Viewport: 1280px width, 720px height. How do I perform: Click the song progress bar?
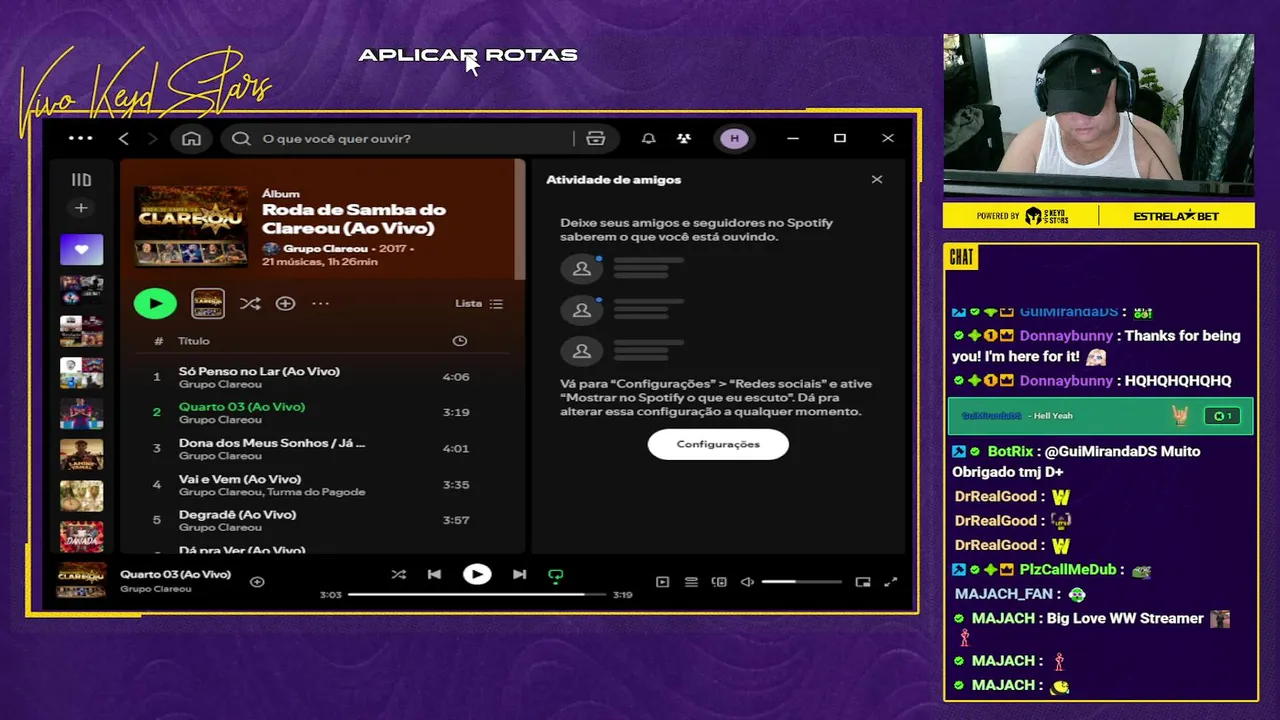click(x=477, y=594)
